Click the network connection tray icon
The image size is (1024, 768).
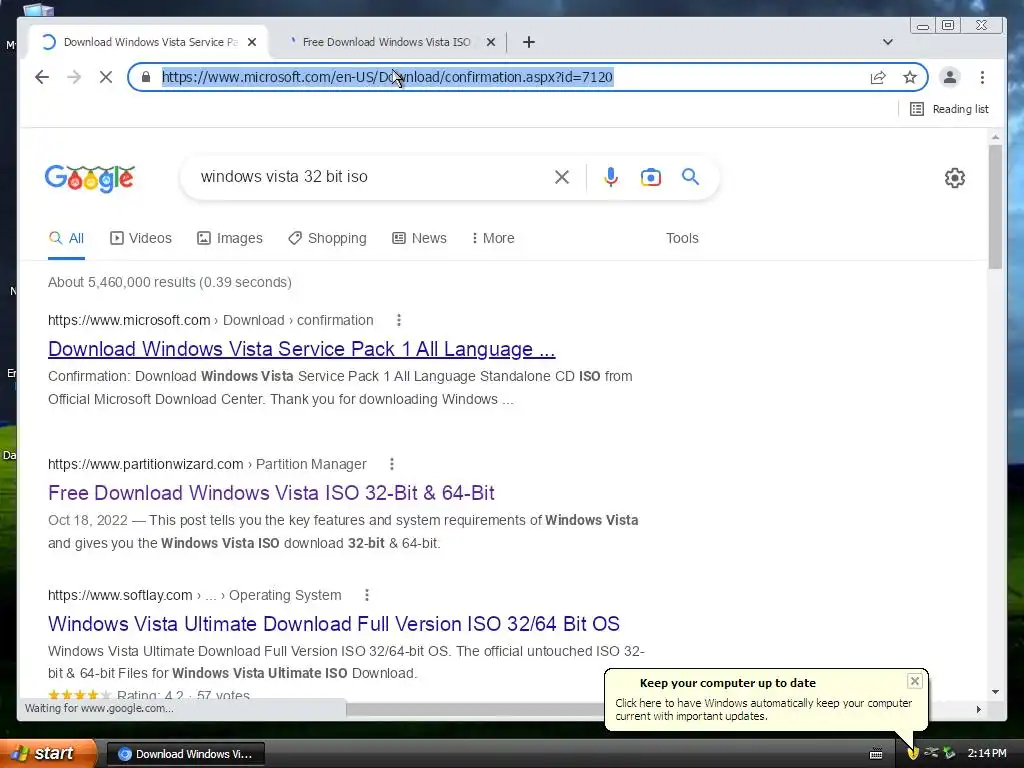931,754
